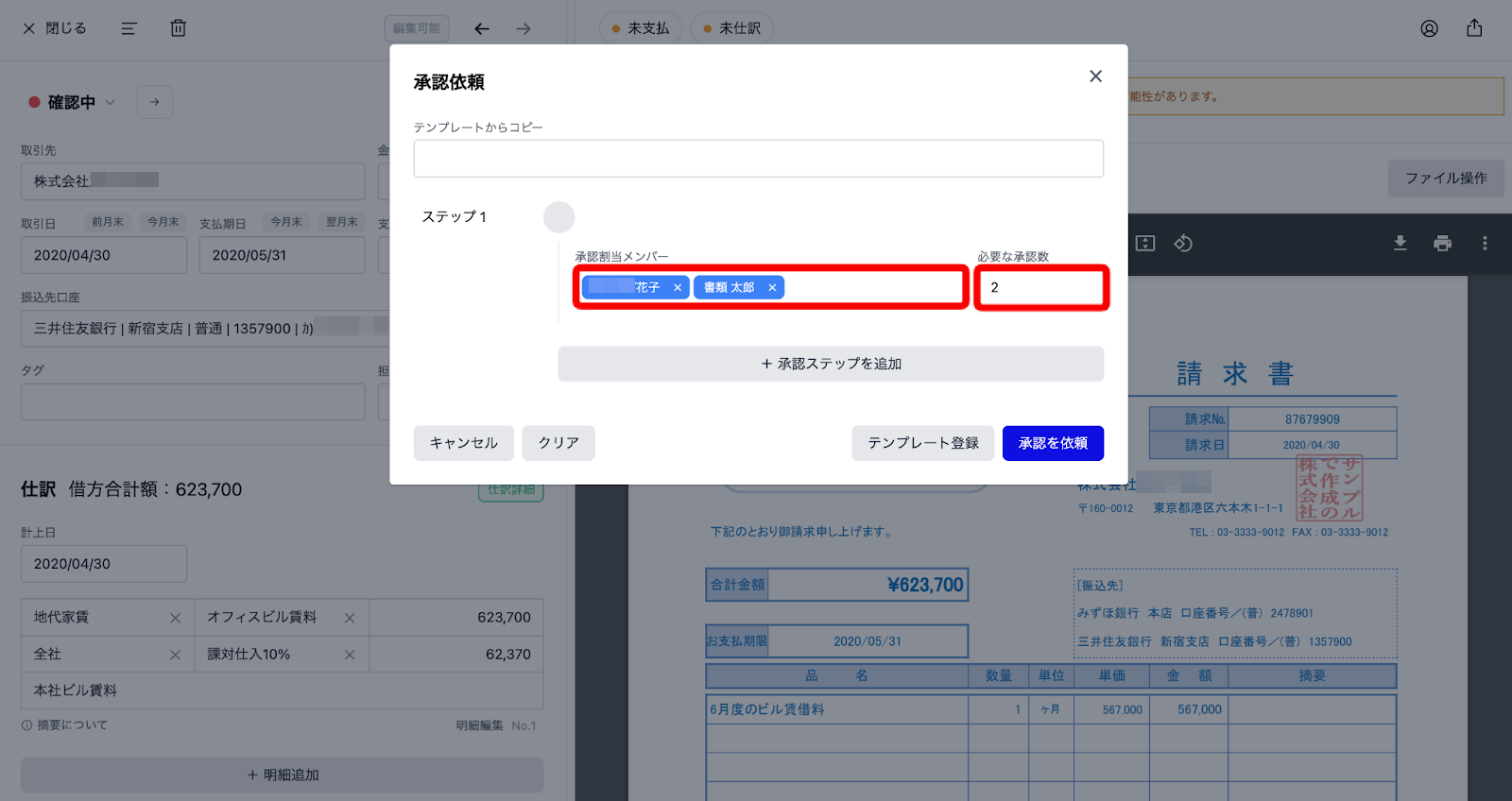Click the share upload icon top right

1474,28
